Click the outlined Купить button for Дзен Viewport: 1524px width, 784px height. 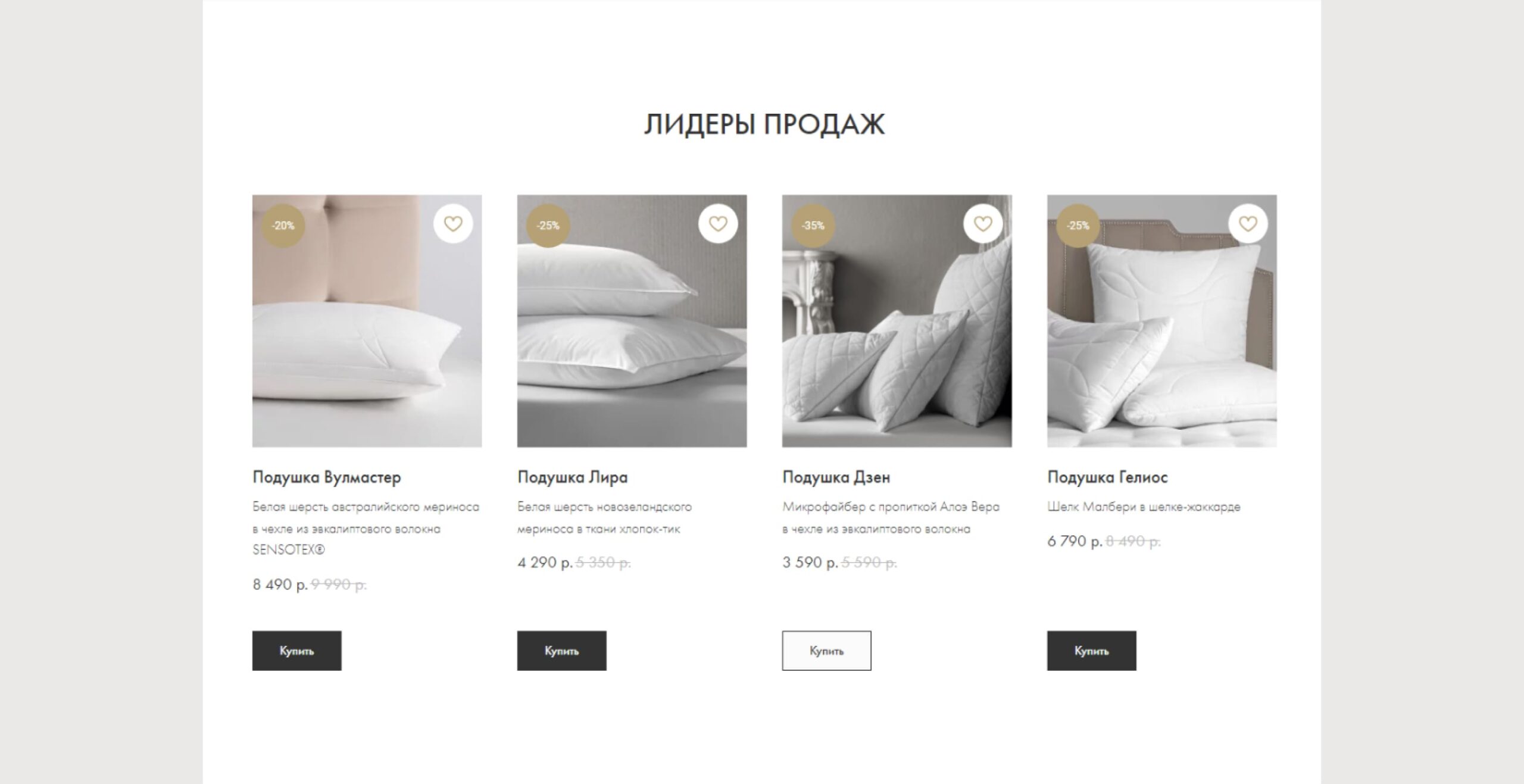pyautogui.click(x=827, y=651)
